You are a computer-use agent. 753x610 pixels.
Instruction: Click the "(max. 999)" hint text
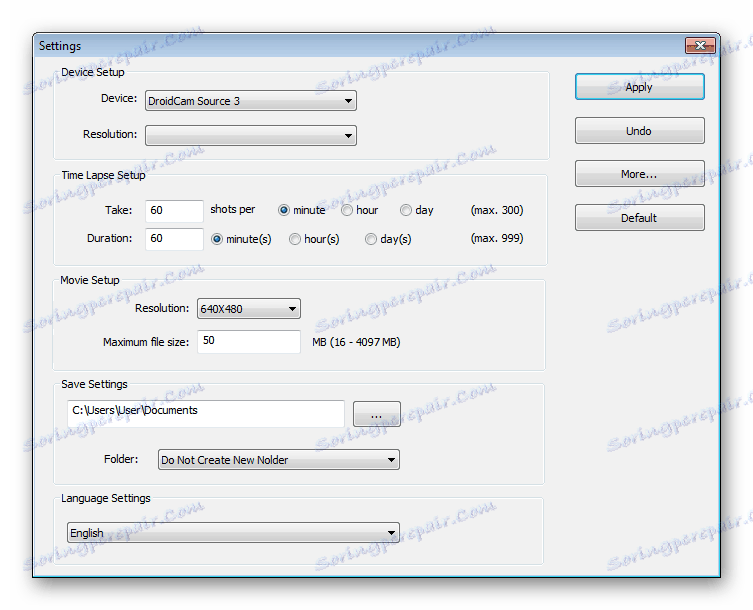click(x=497, y=238)
